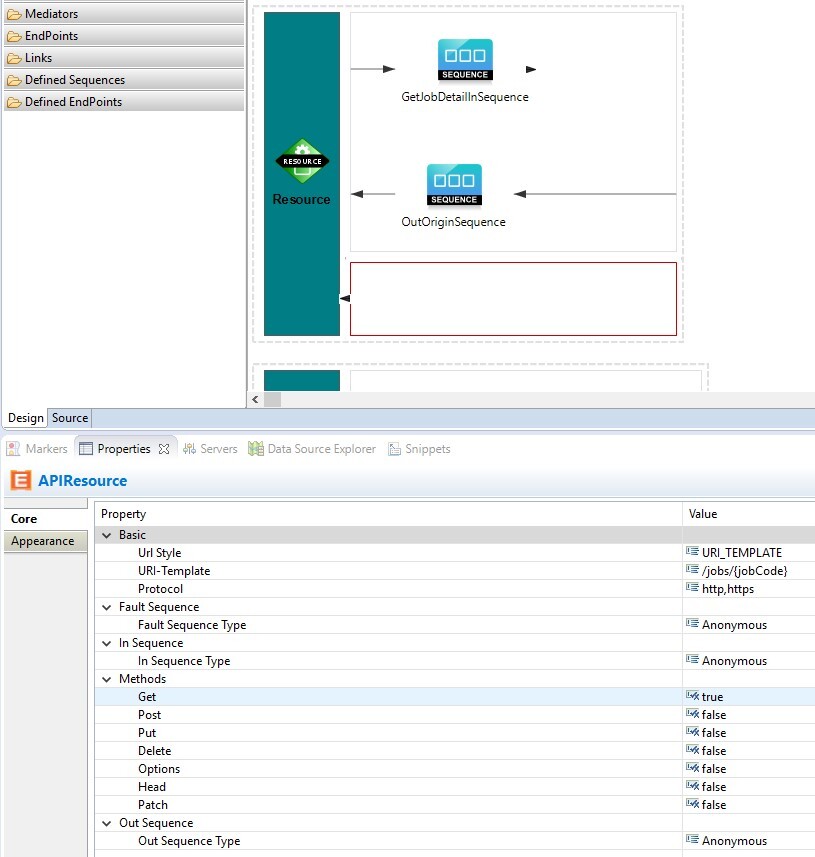Open the EndPoints palette folder
This screenshot has width=815, height=857.
tap(124, 36)
